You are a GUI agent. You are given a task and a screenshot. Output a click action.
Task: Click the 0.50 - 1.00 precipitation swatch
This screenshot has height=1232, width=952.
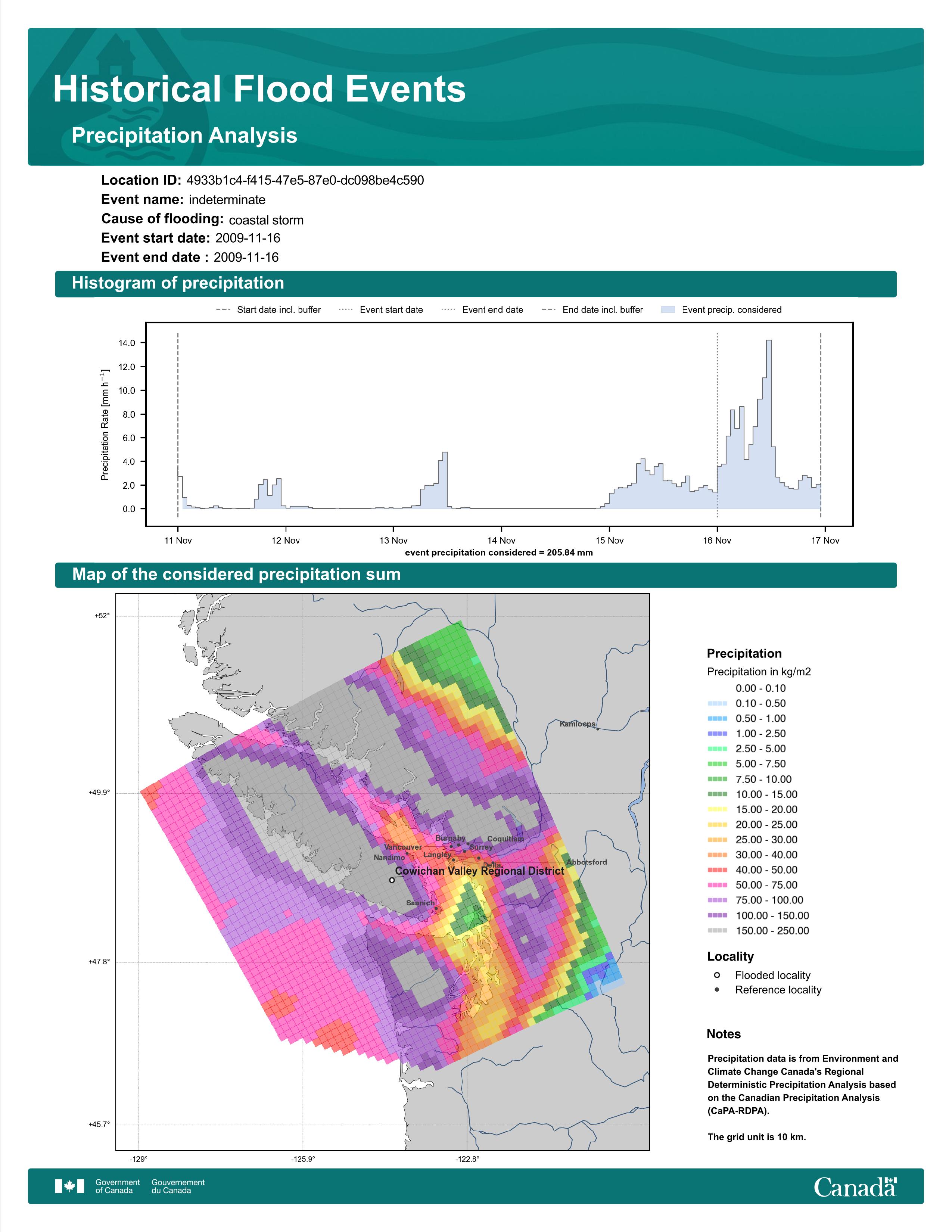(717, 719)
